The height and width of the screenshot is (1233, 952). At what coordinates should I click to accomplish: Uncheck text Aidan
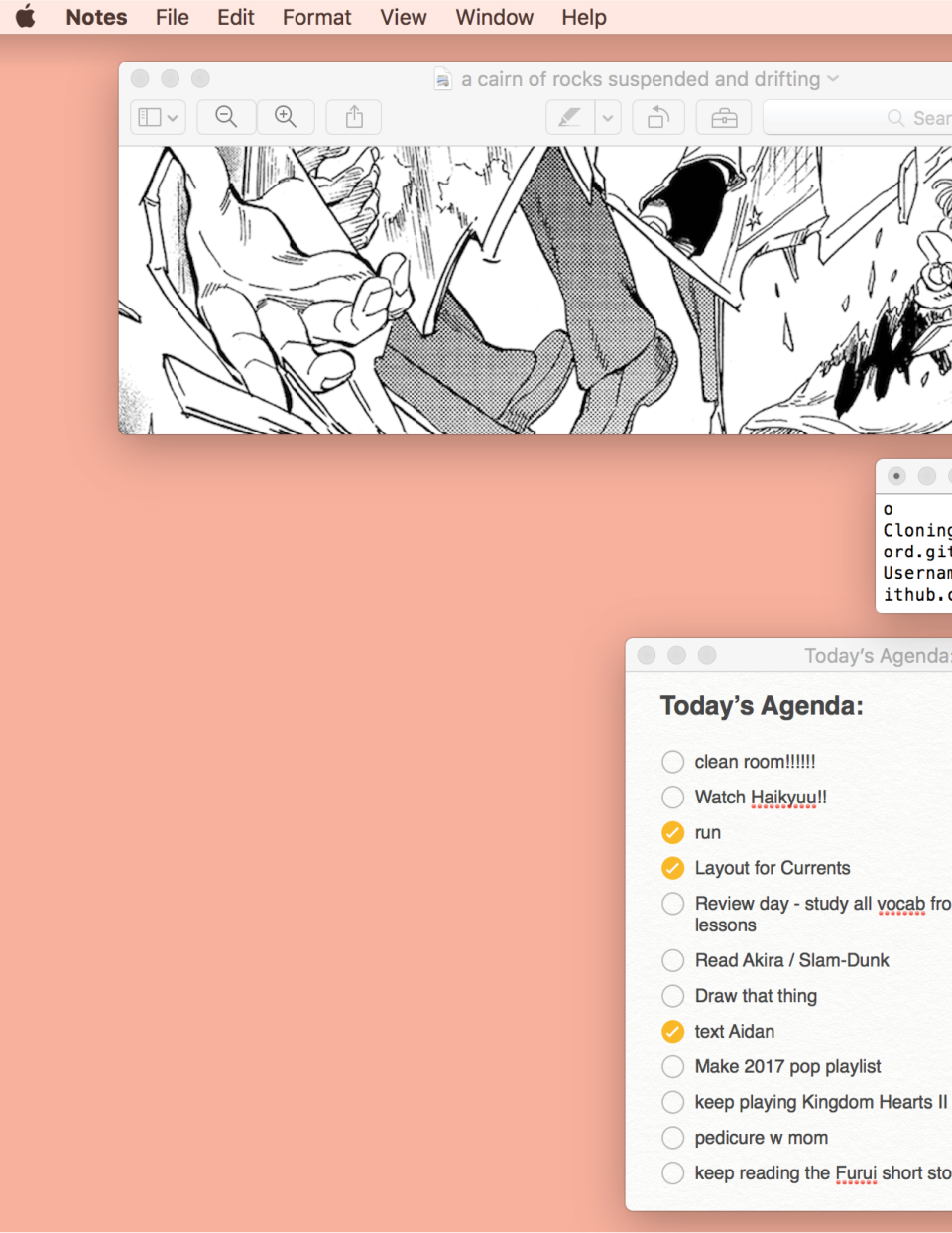(672, 1032)
